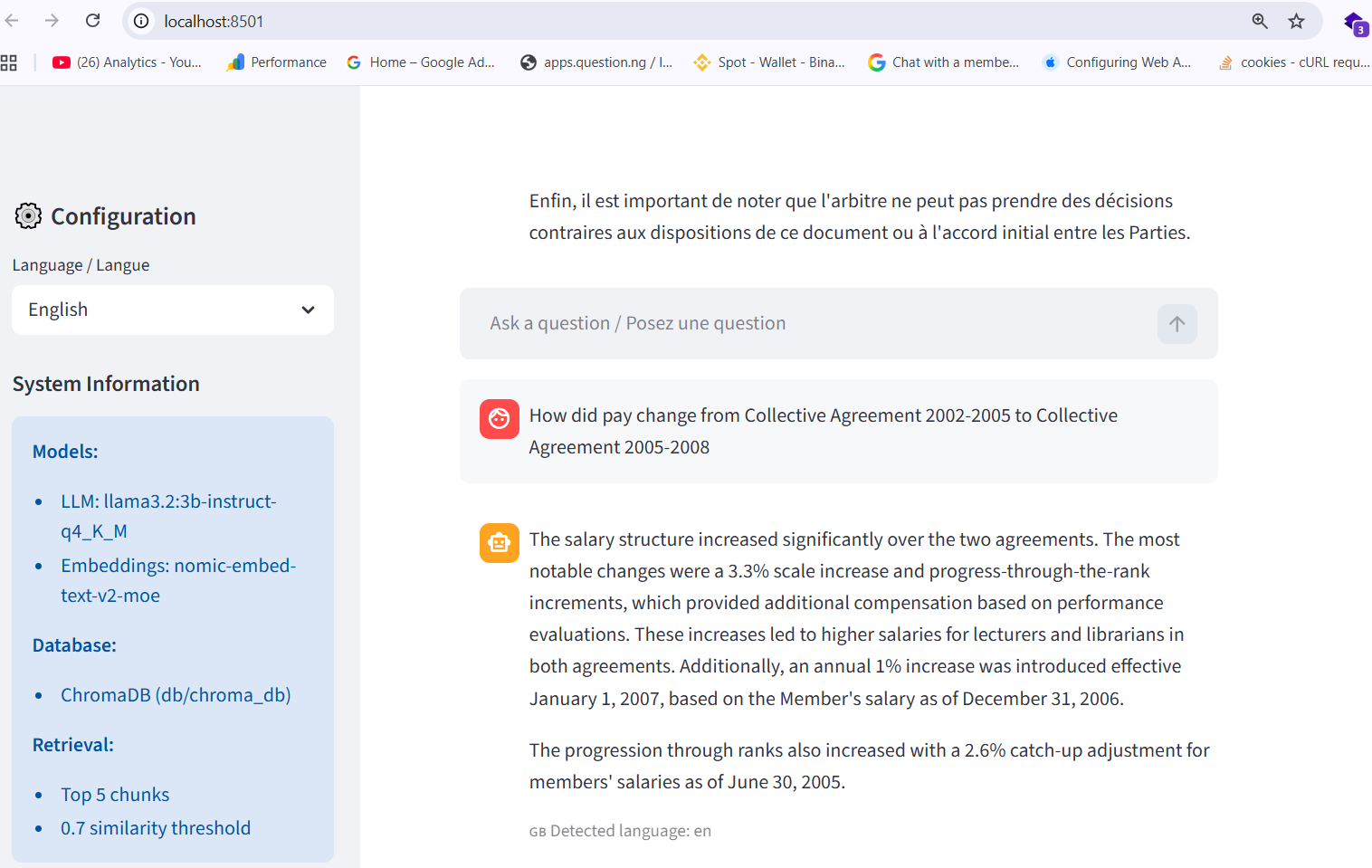Click the Top 5 chunks entry
The image size is (1372, 868).
115,794
